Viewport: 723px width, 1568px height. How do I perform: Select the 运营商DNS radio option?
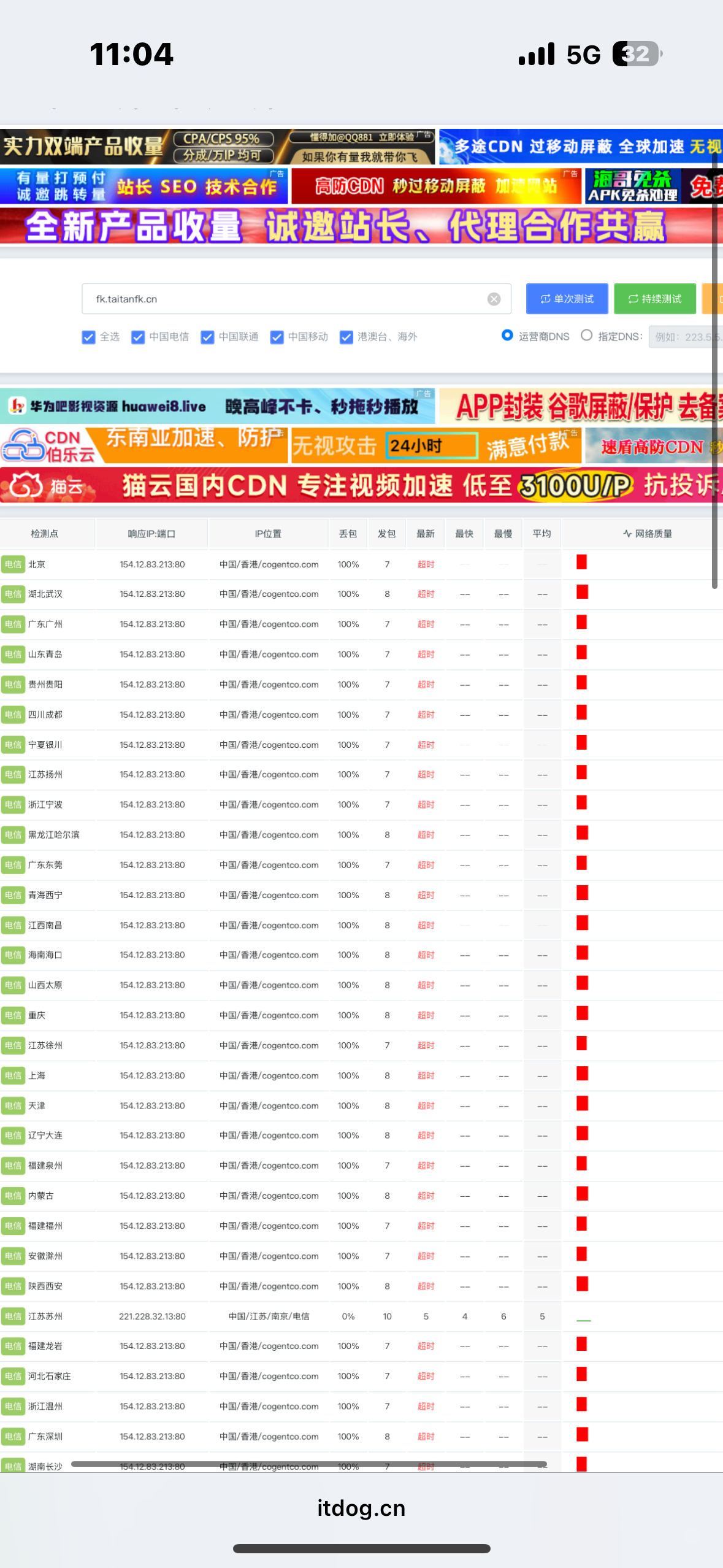tap(507, 335)
